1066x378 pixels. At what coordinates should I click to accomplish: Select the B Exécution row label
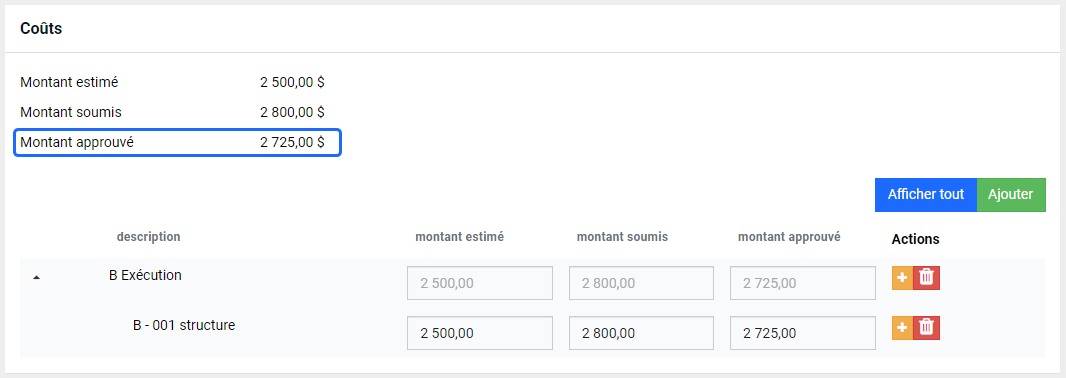(x=145, y=275)
